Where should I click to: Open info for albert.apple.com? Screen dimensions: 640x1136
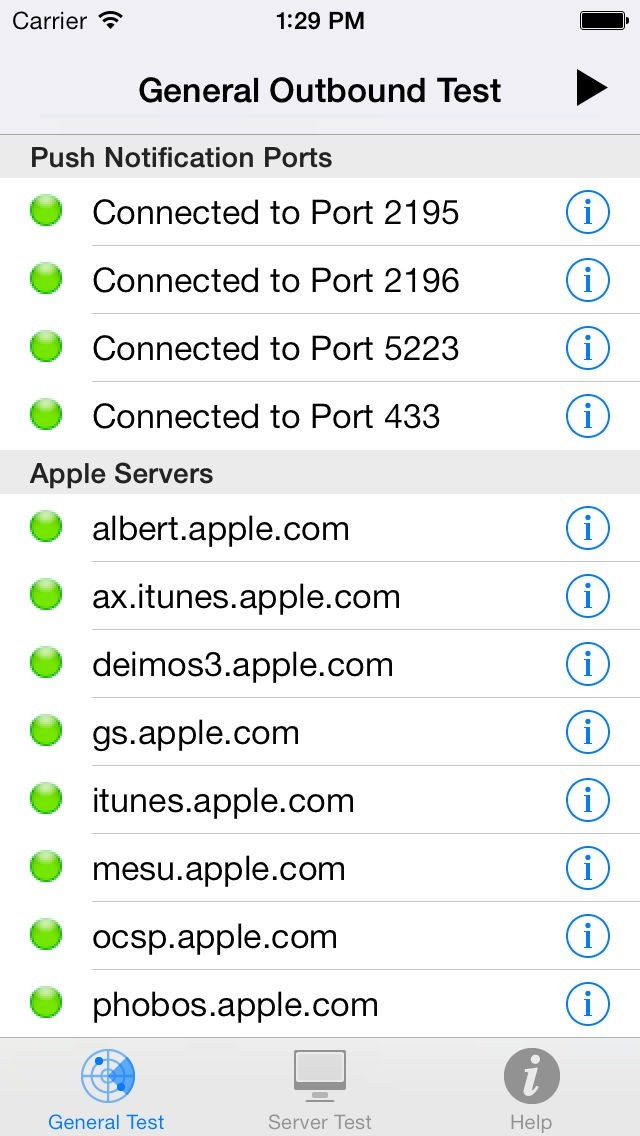[x=588, y=528]
